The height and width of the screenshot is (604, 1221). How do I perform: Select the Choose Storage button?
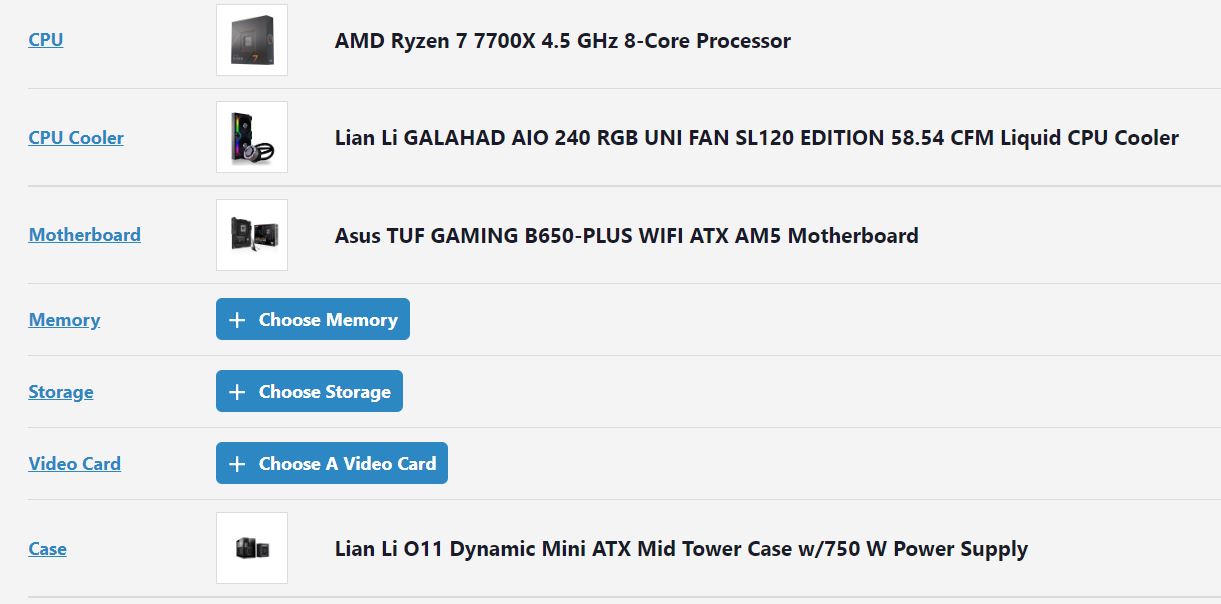coord(309,391)
